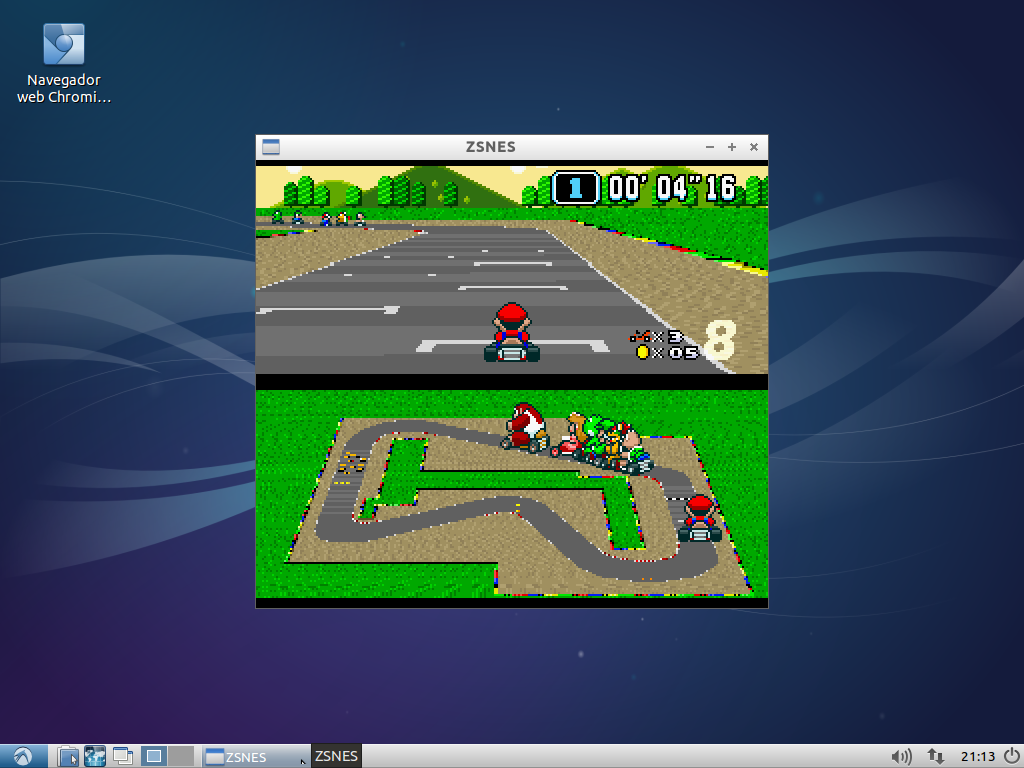Launch the file manager from the taskbar
The height and width of the screenshot is (768, 1024).
point(68,756)
